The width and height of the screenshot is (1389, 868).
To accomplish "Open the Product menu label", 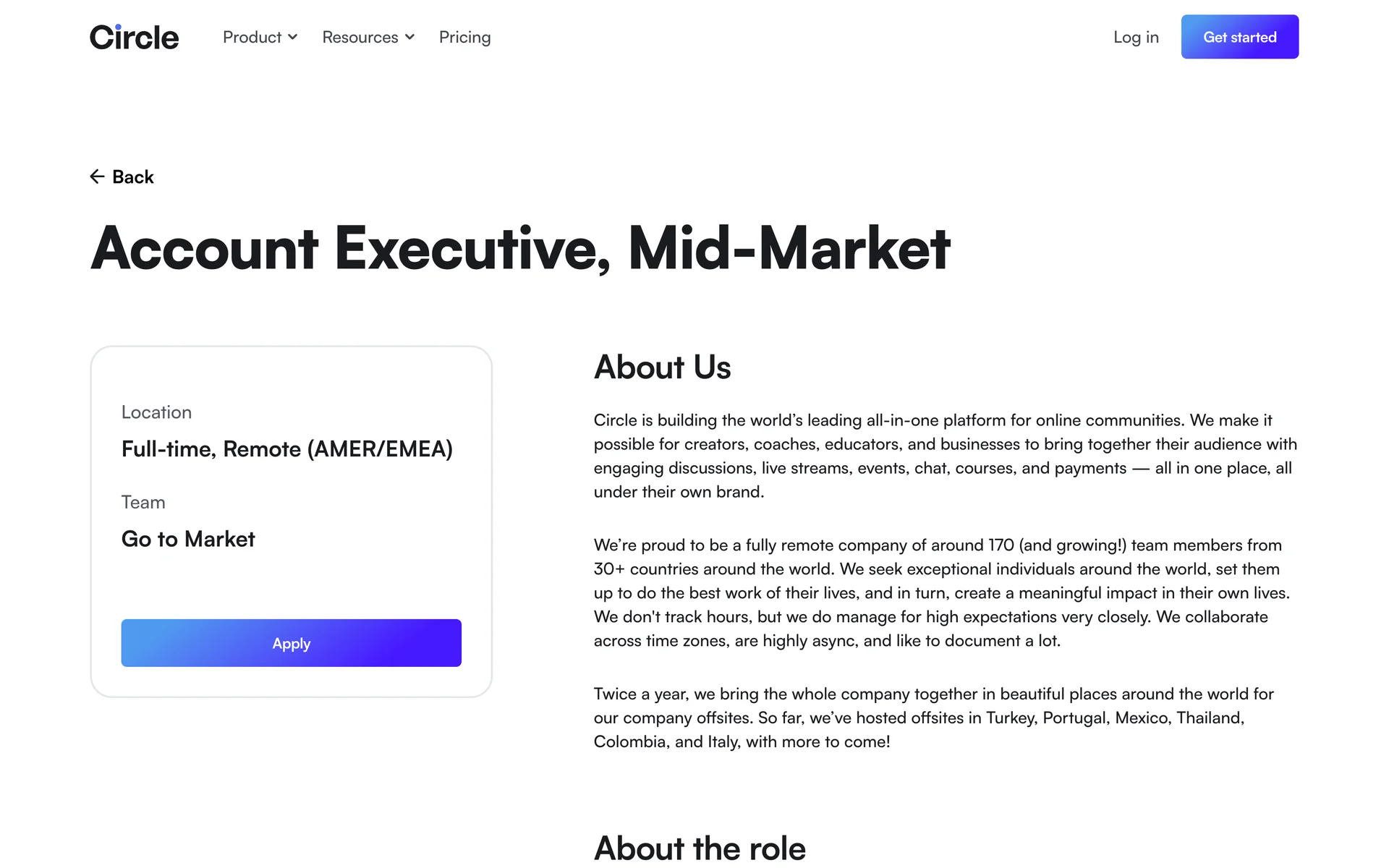I will point(252,38).
